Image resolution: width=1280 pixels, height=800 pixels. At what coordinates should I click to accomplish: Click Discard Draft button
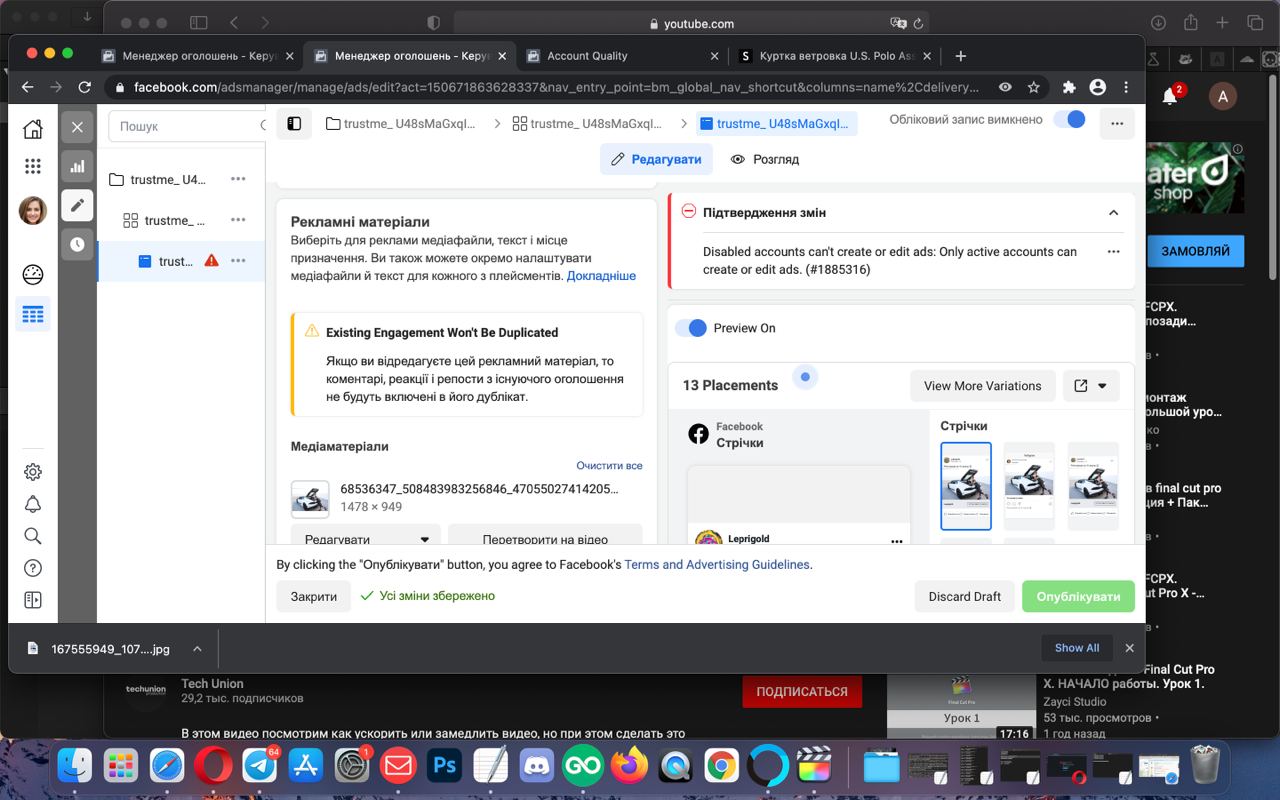(964, 596)
